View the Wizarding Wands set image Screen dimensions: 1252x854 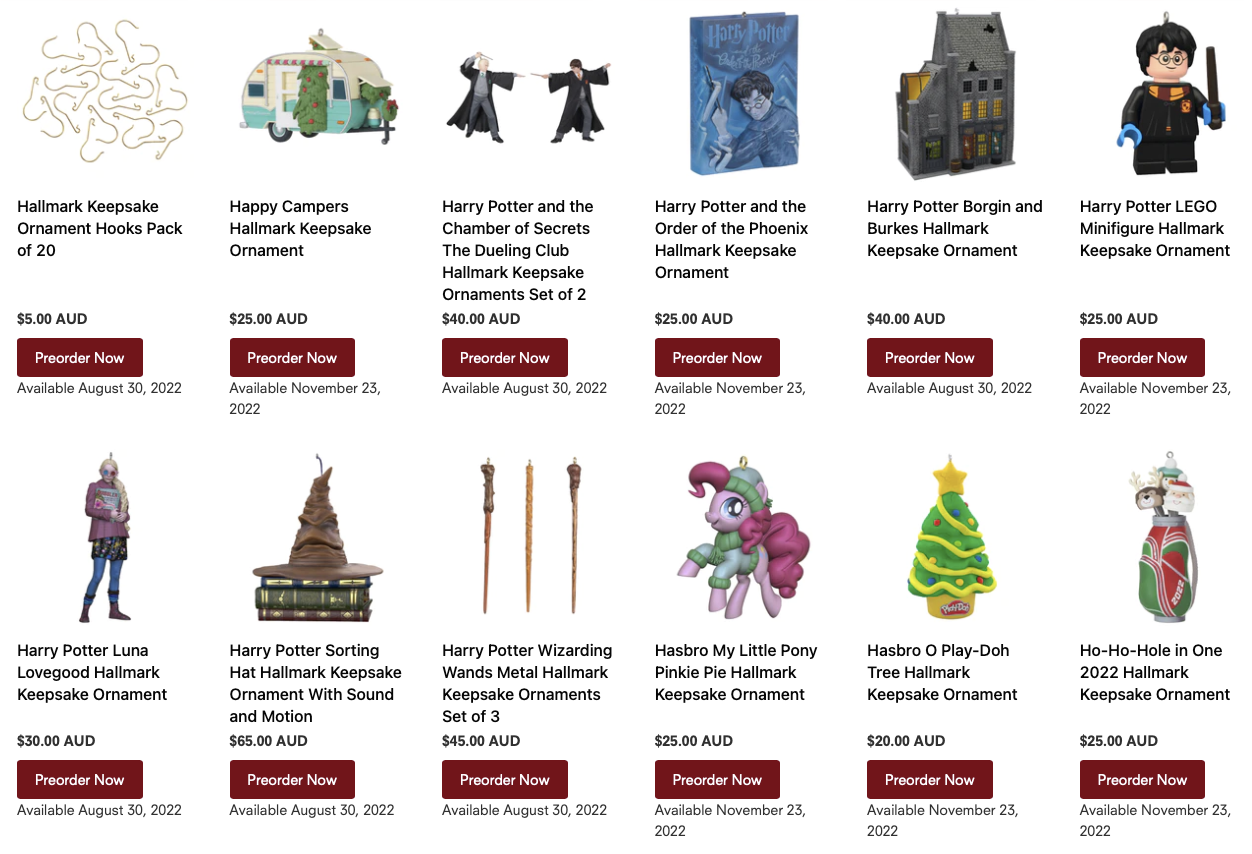(x=528, y=536)
